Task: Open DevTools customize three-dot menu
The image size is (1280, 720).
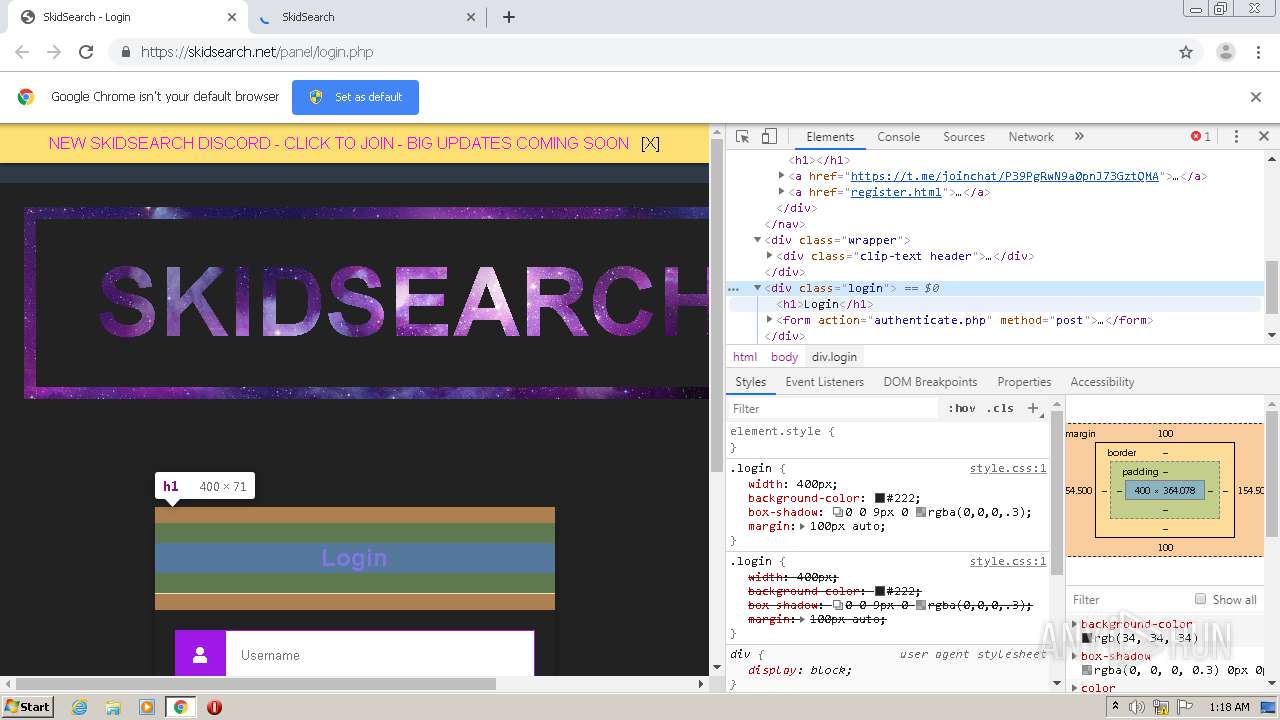Action: (1236, 137)
